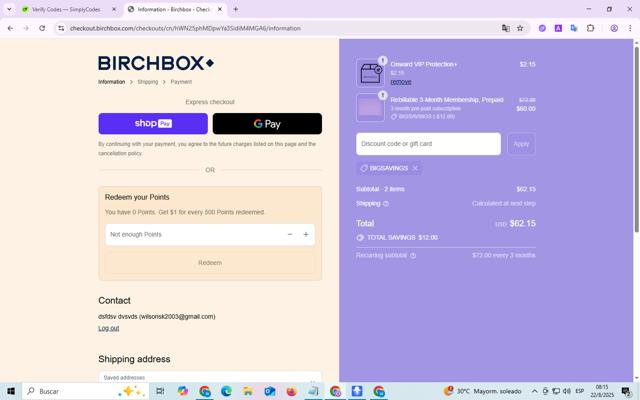Bookmark this page with star icon
This screenshot has width=640, height=400.
(x=520, y=28)
